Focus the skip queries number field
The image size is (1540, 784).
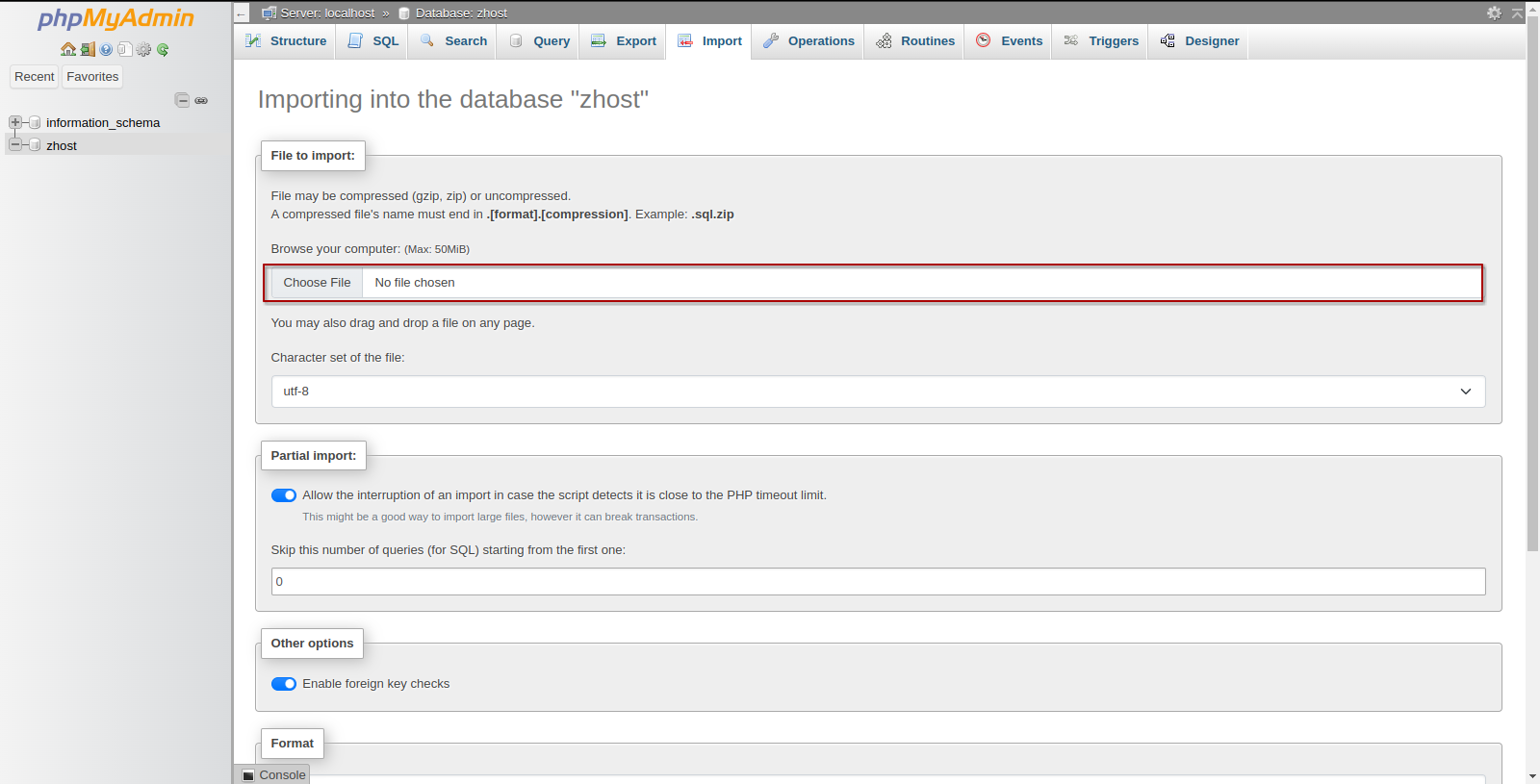pyautogui.click(x=878, y=581)
